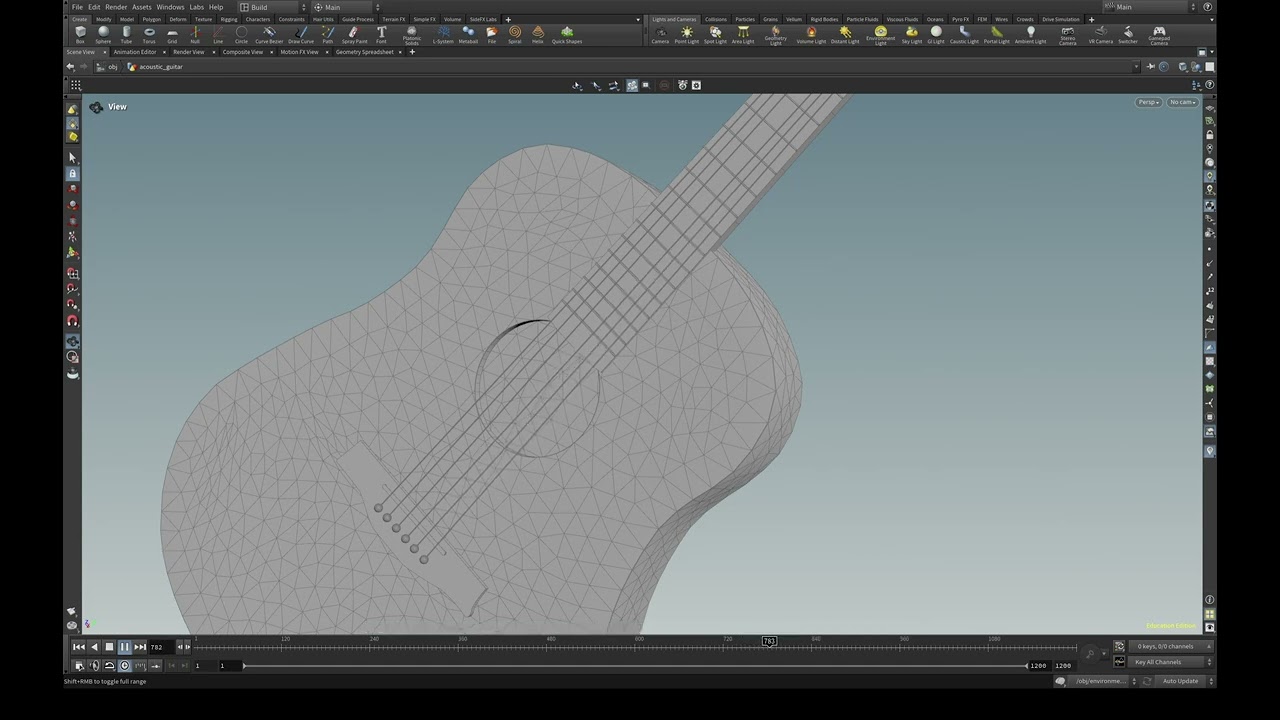Select the Switcher shelf tool
This screenshot has width=1280, height=720.
pyautogui.click(x=1128, y=35)
